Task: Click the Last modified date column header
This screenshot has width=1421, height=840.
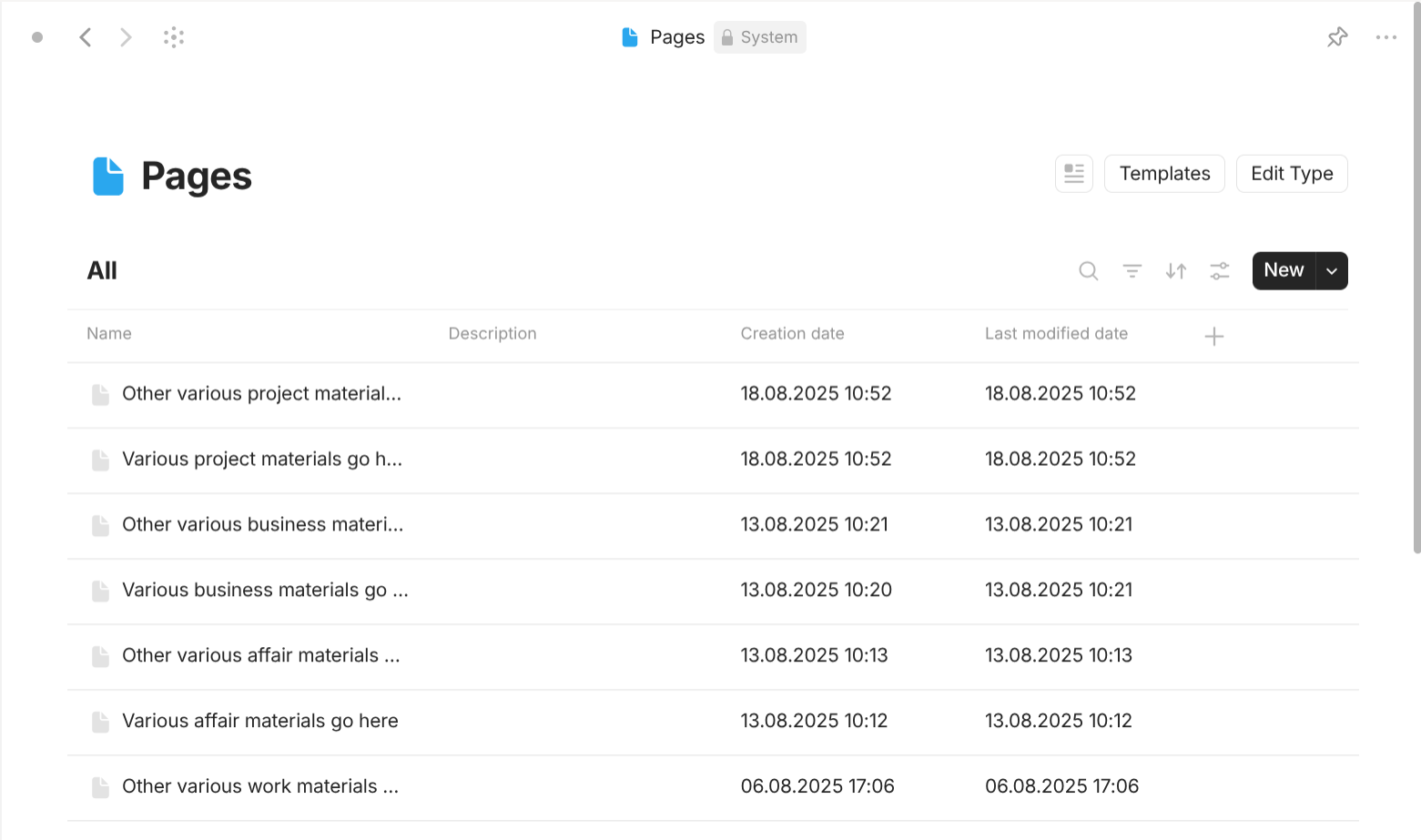Action: point(1056,334)
